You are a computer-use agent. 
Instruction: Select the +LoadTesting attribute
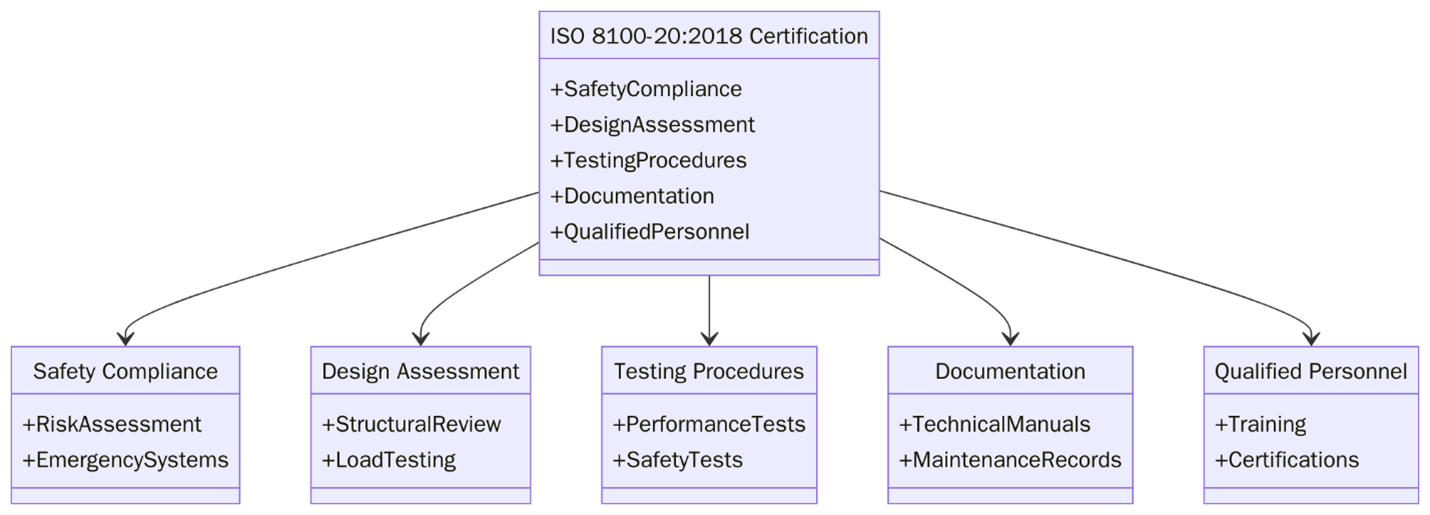(388, 460)
